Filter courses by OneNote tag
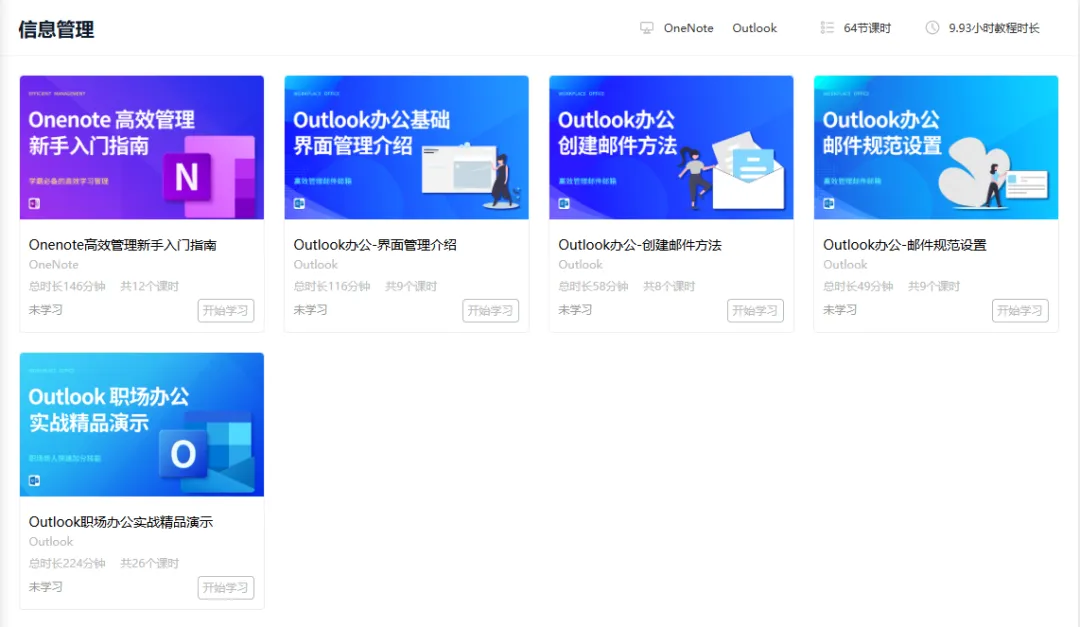The image size is (1080, 627). coord(688,28)
